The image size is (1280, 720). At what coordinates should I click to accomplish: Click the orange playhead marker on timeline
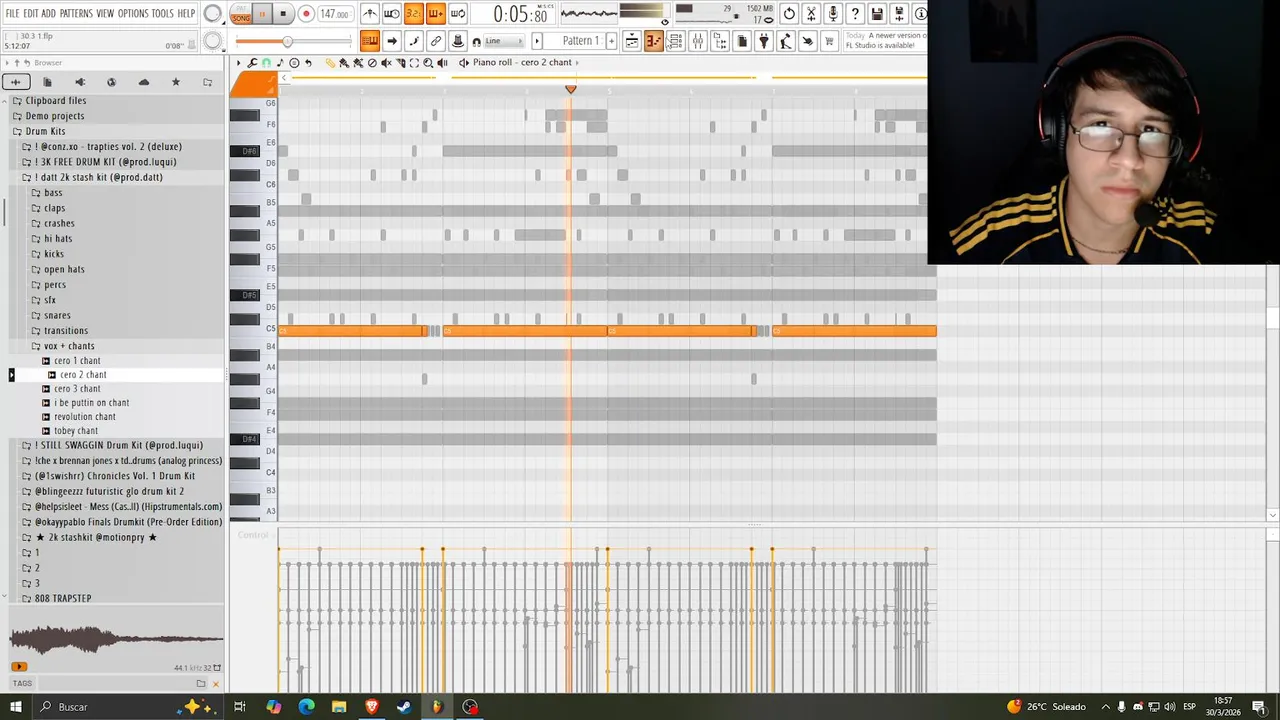pyautogui.click(x=570, y=89)
